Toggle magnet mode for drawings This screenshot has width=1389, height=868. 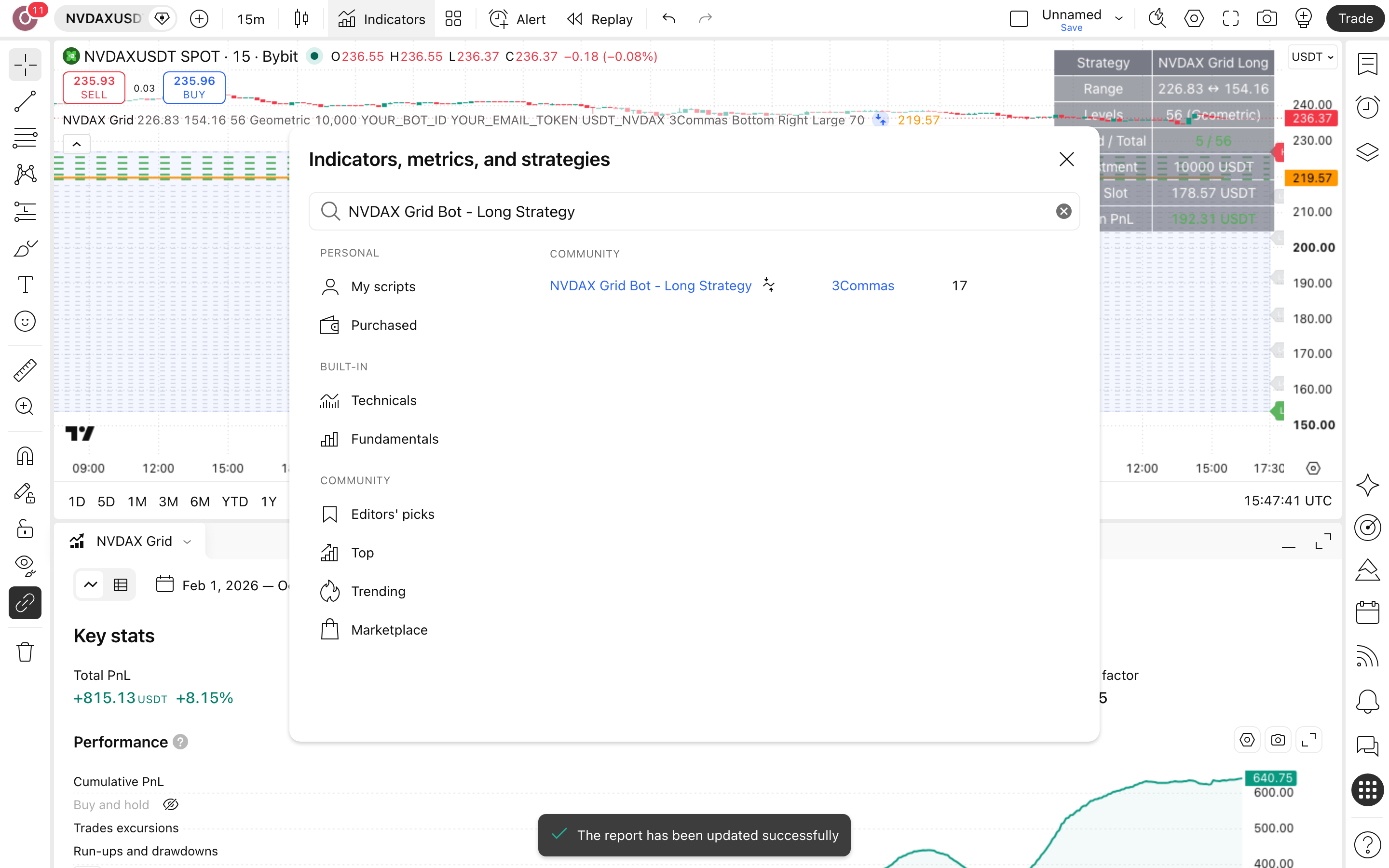(x=25, y=456)
